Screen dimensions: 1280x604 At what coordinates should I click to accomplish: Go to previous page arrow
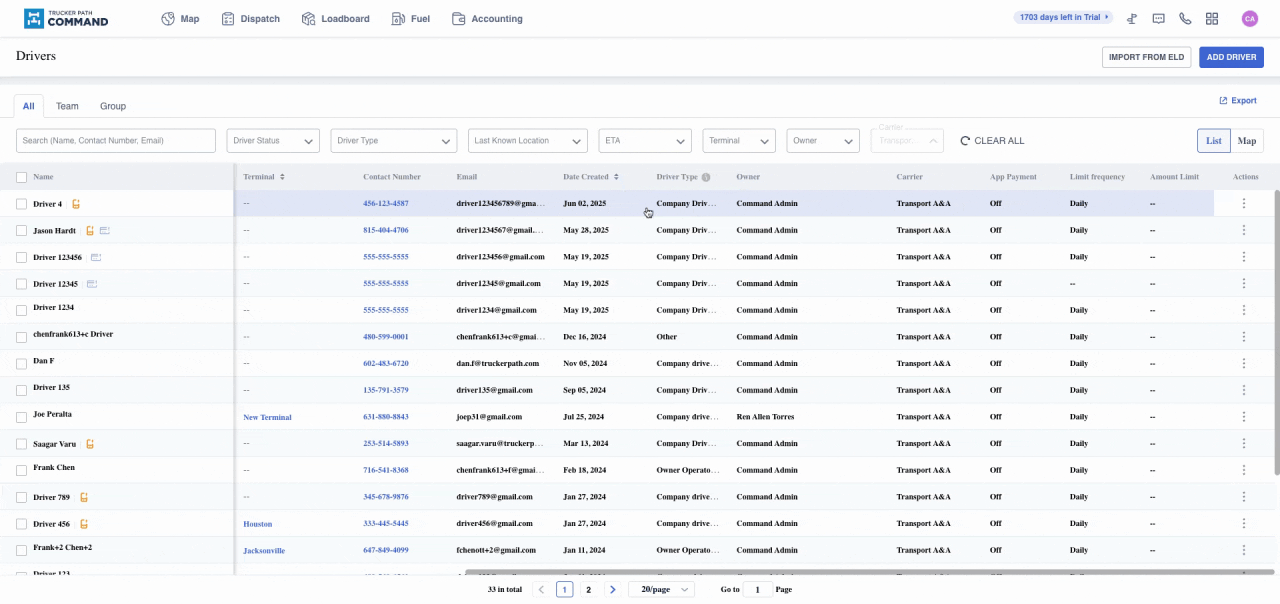click(x=541, y=590)
